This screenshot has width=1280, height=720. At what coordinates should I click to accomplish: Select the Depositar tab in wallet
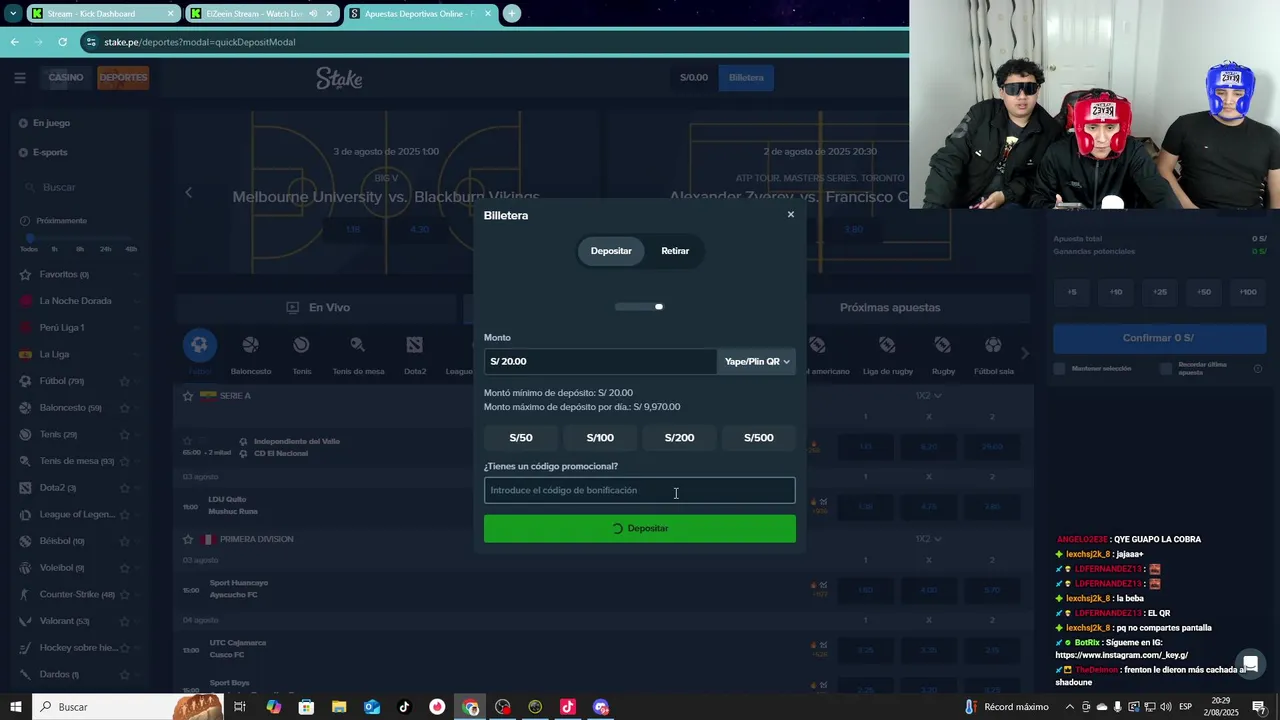point(611,251)
